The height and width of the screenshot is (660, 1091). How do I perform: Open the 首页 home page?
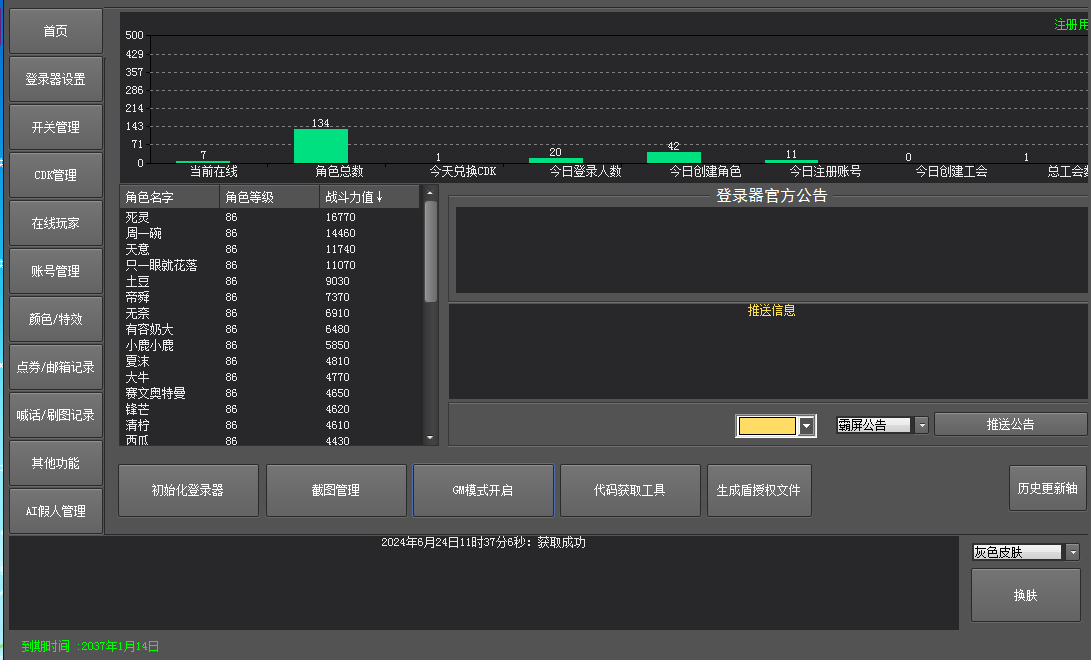coord(56,32)
